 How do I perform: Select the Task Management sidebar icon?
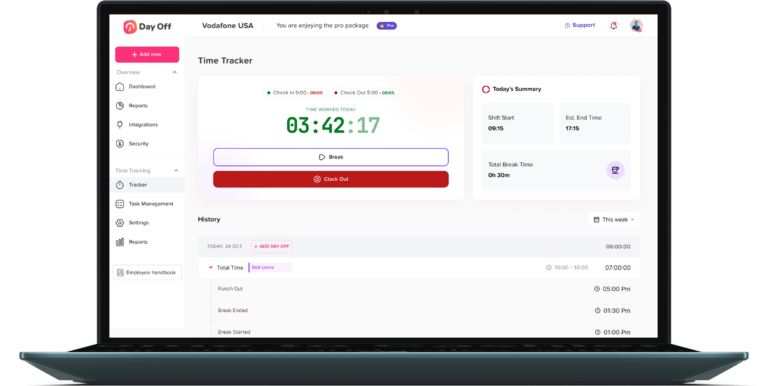[x=120, y=204]
